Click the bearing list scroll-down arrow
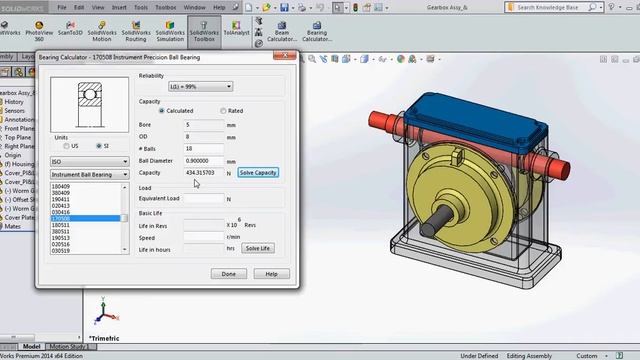 tap(124, 250)
